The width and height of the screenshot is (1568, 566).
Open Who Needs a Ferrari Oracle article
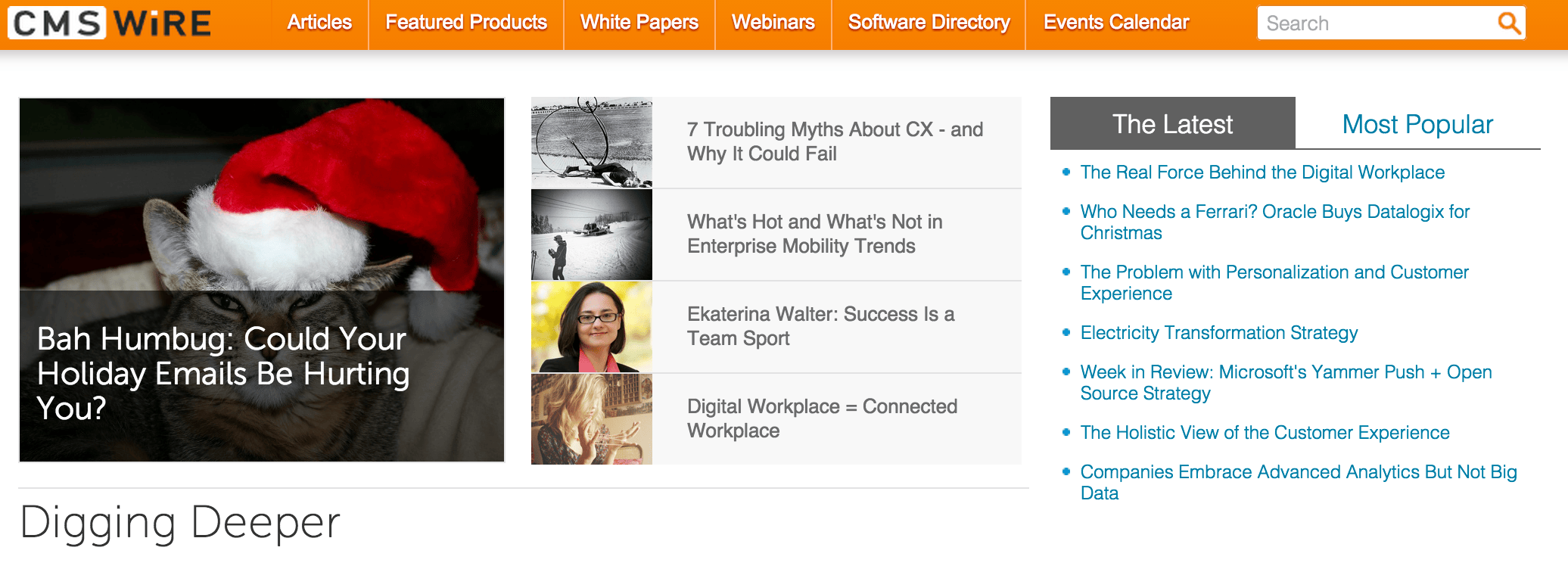1274,222
